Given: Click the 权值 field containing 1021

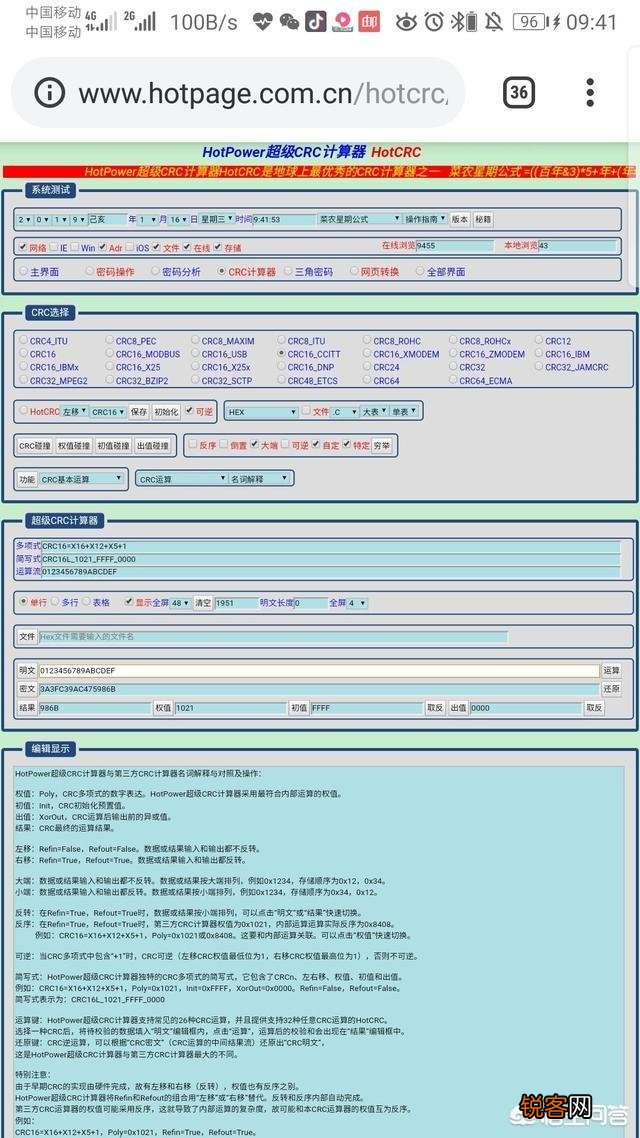Looking at the screenshot, I should click(231, 708).
